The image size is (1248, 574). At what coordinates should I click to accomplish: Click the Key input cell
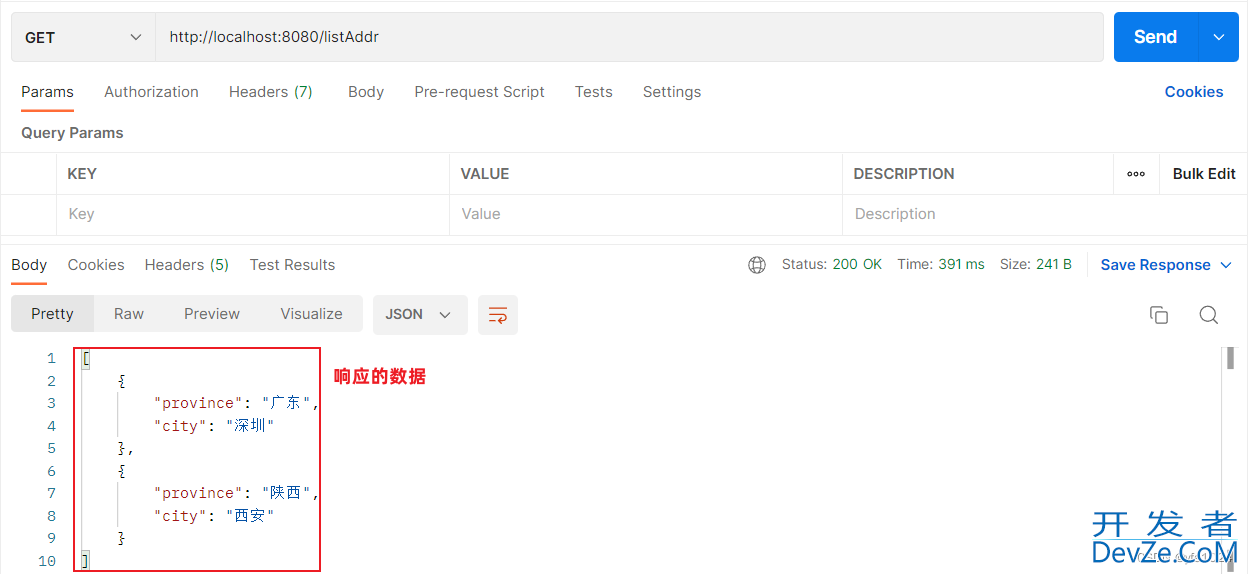click(253, 214)
